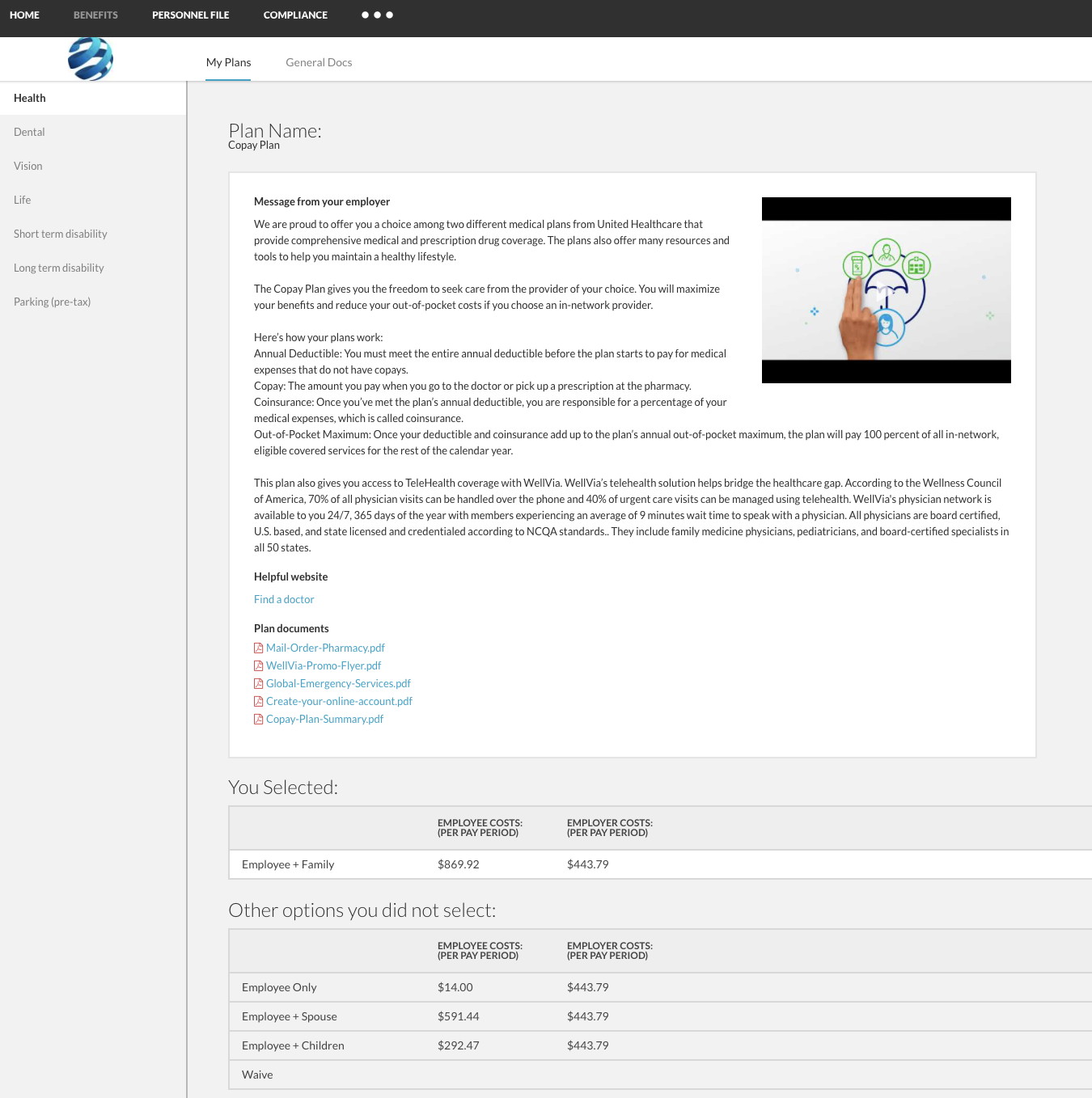The width and height of the screenshot is (1092, 1098).
Task: Open the Find a doctor link
Action: tap(284, 599)
